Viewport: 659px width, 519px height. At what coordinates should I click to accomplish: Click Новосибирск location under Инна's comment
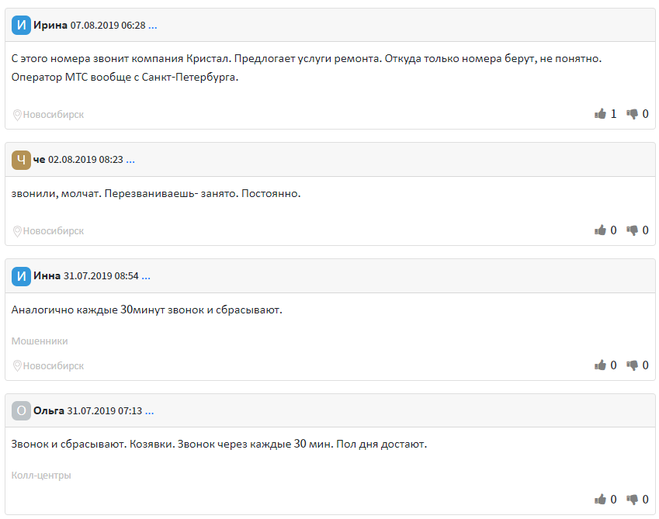coord(48,366)
